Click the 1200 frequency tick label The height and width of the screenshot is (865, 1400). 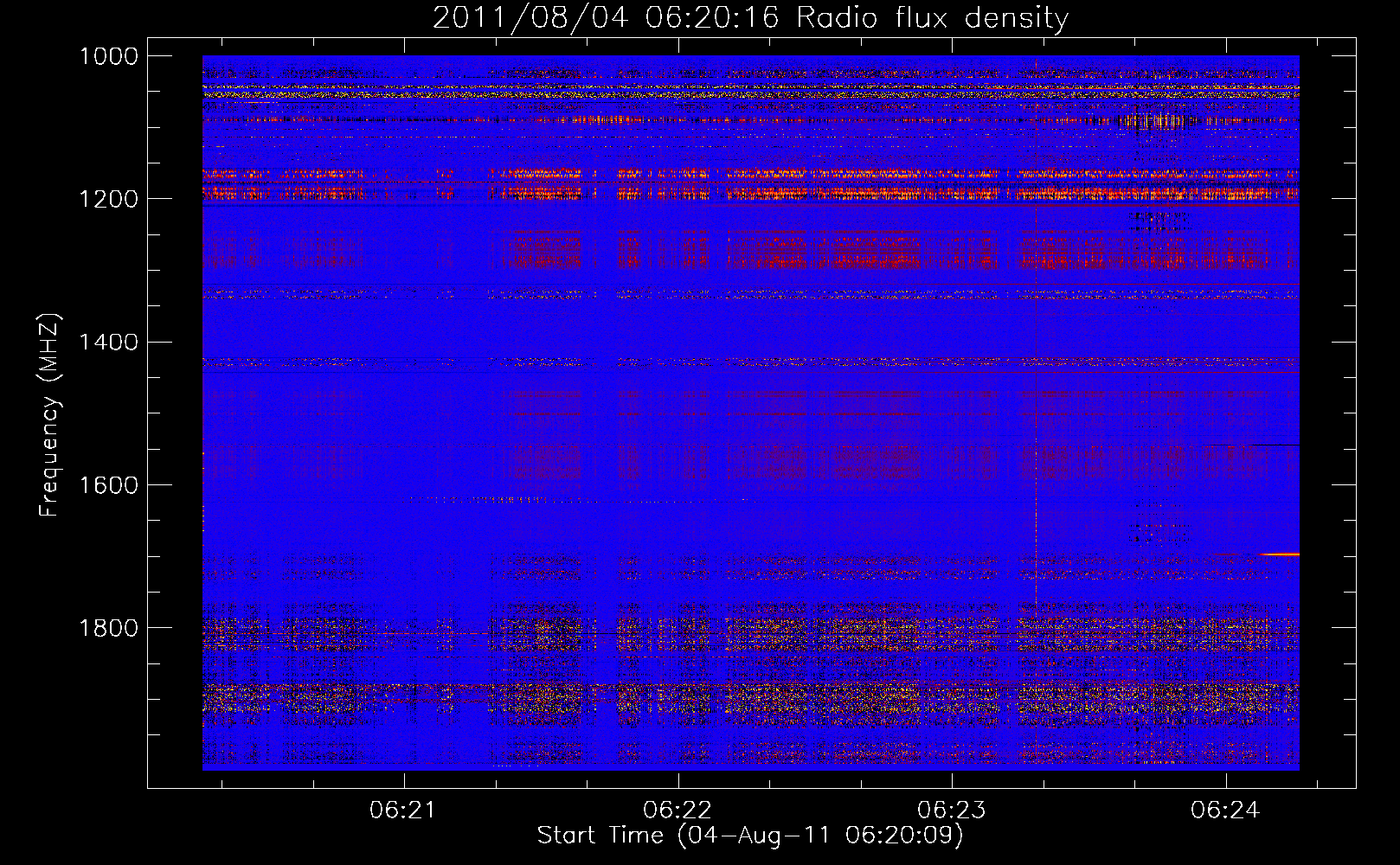pos(109,199)
